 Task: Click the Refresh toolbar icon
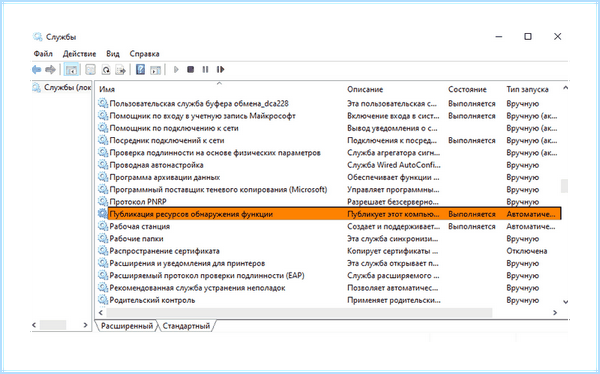pos(106,70)
